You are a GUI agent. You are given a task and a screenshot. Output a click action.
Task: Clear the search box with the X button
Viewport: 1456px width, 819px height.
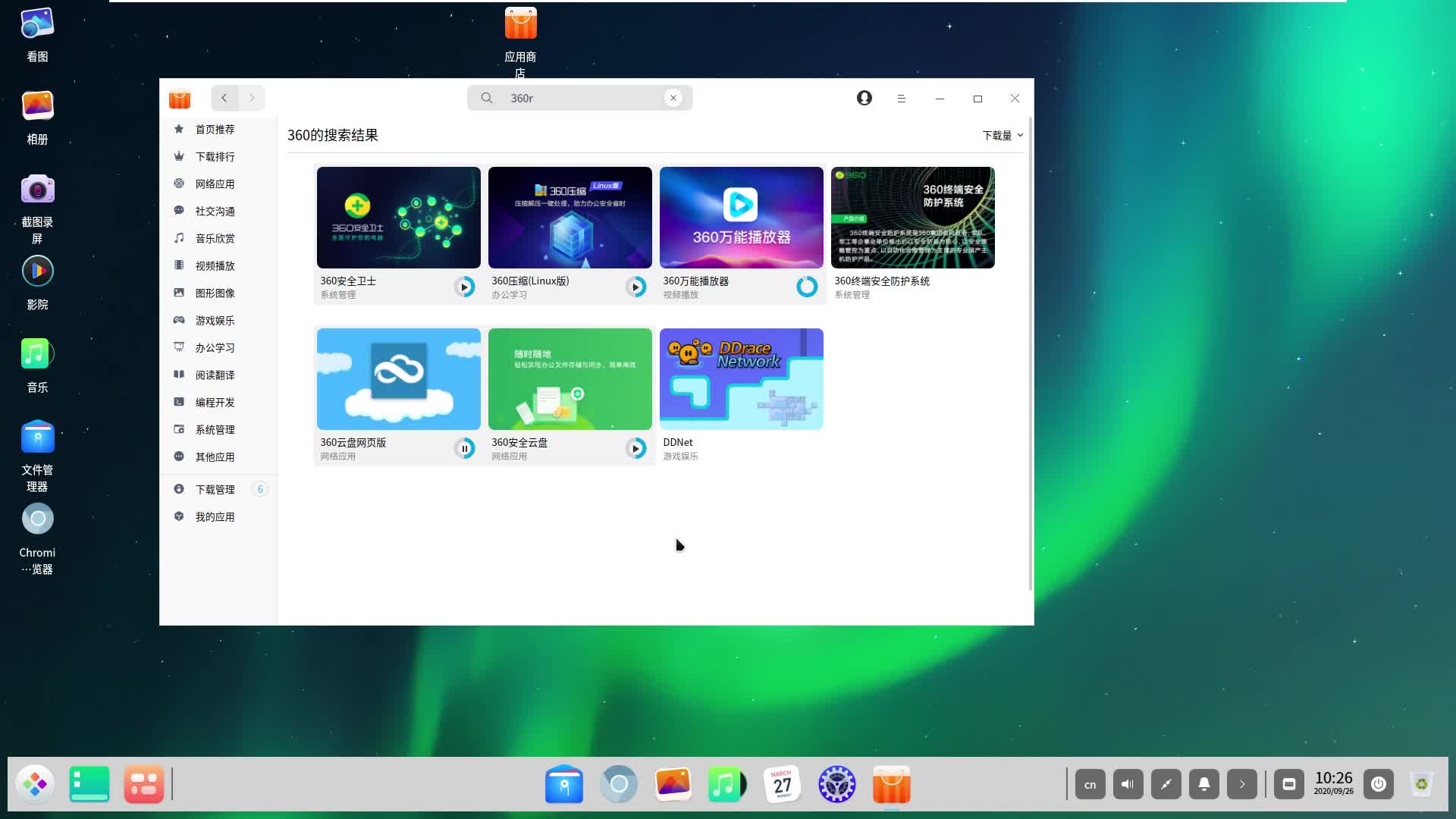pyautogui.click(x=673, y=97)
